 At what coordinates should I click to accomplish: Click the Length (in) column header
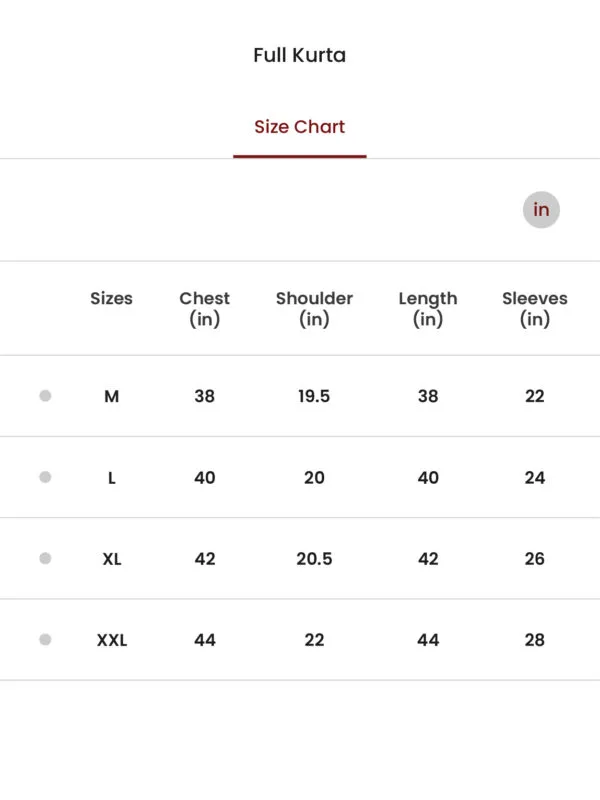pos(428,308)
